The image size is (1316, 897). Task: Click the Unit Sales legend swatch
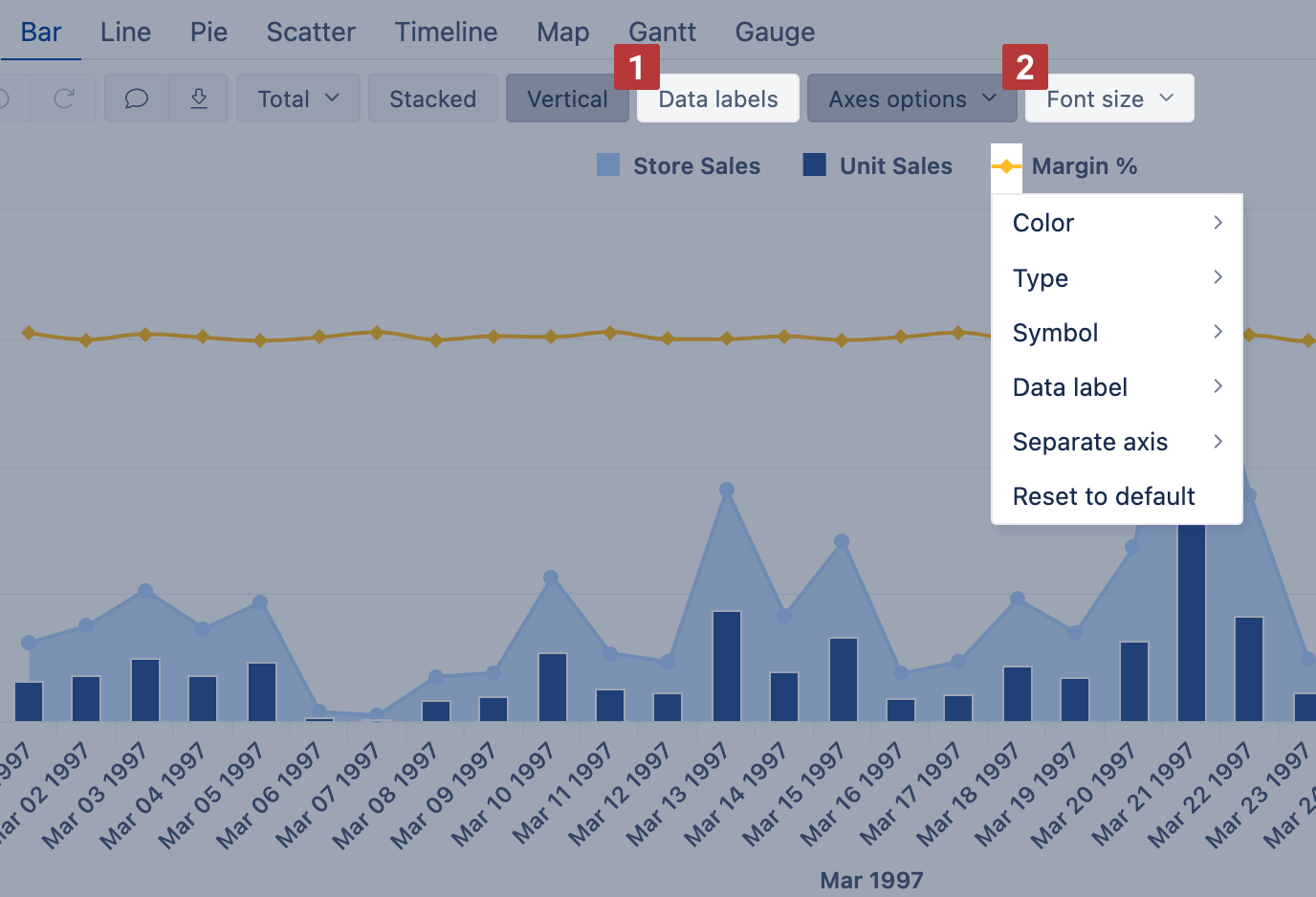pyautogui.click(x=815, y=164)
